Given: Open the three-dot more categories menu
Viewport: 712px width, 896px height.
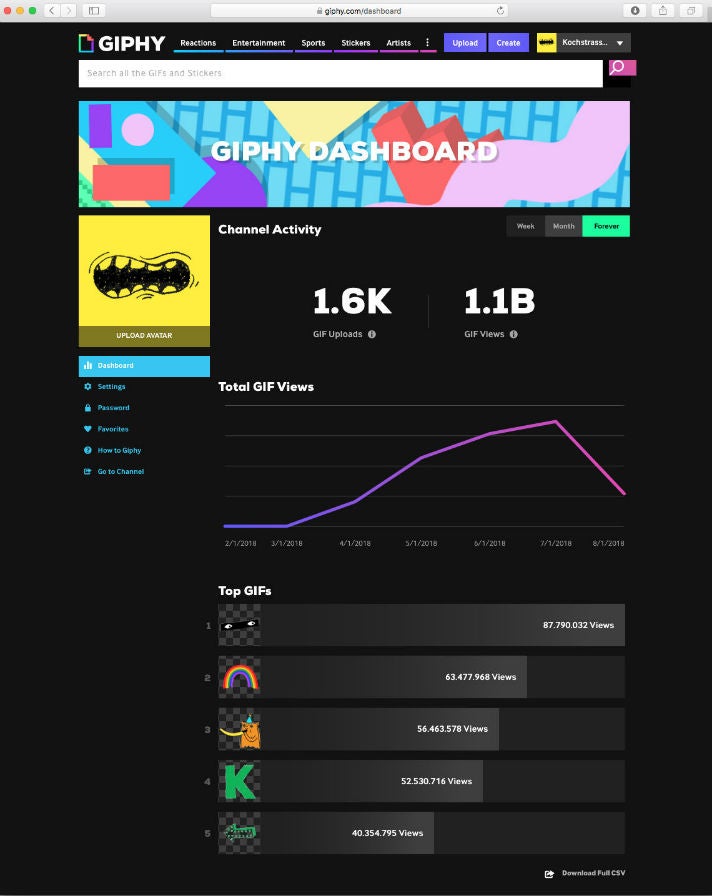Looking at the screenshot, I should point(428,43).
